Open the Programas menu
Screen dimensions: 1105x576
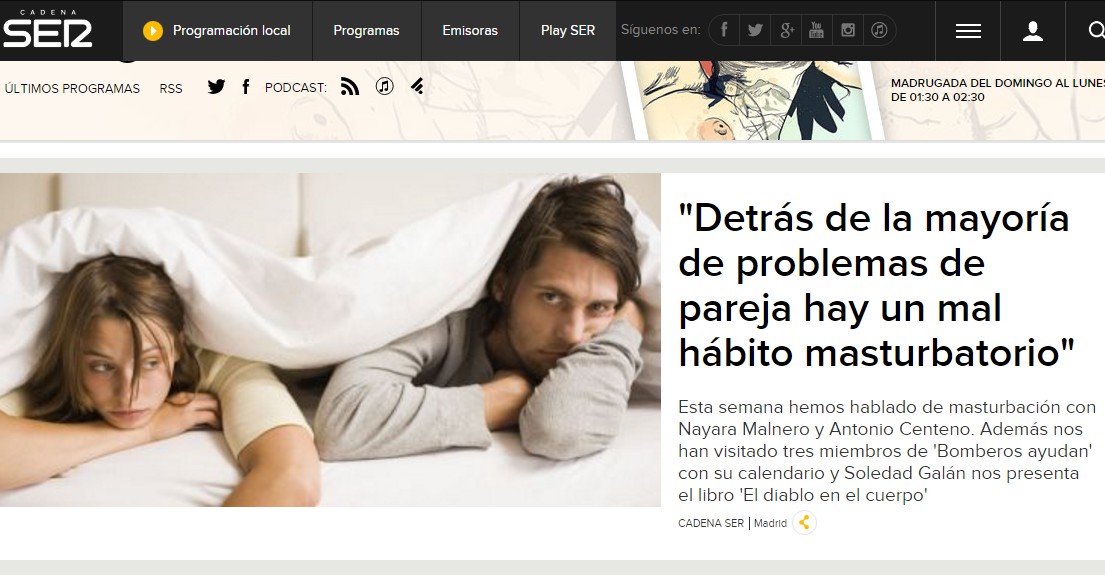pos(366,30)
